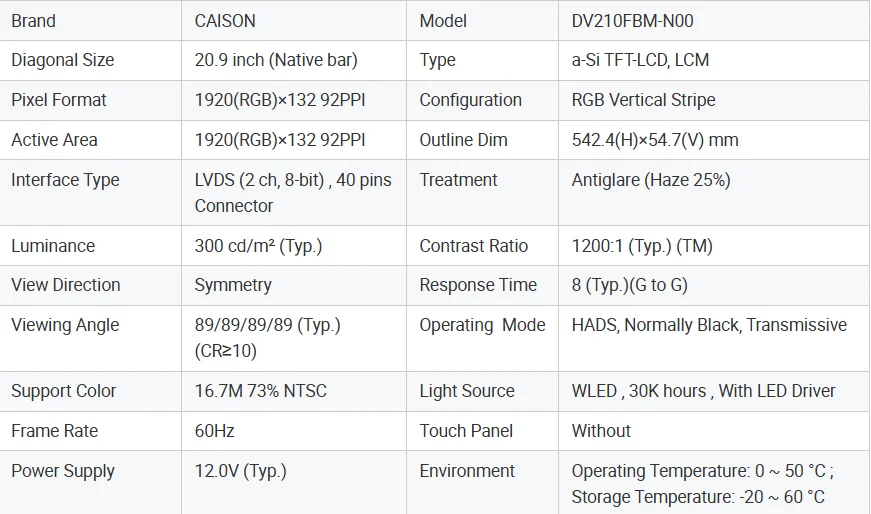Screen dimensions: 871x514
Task: Select 'HADS, Normally Black, Transmissive' value
Action: click(709, 325)
